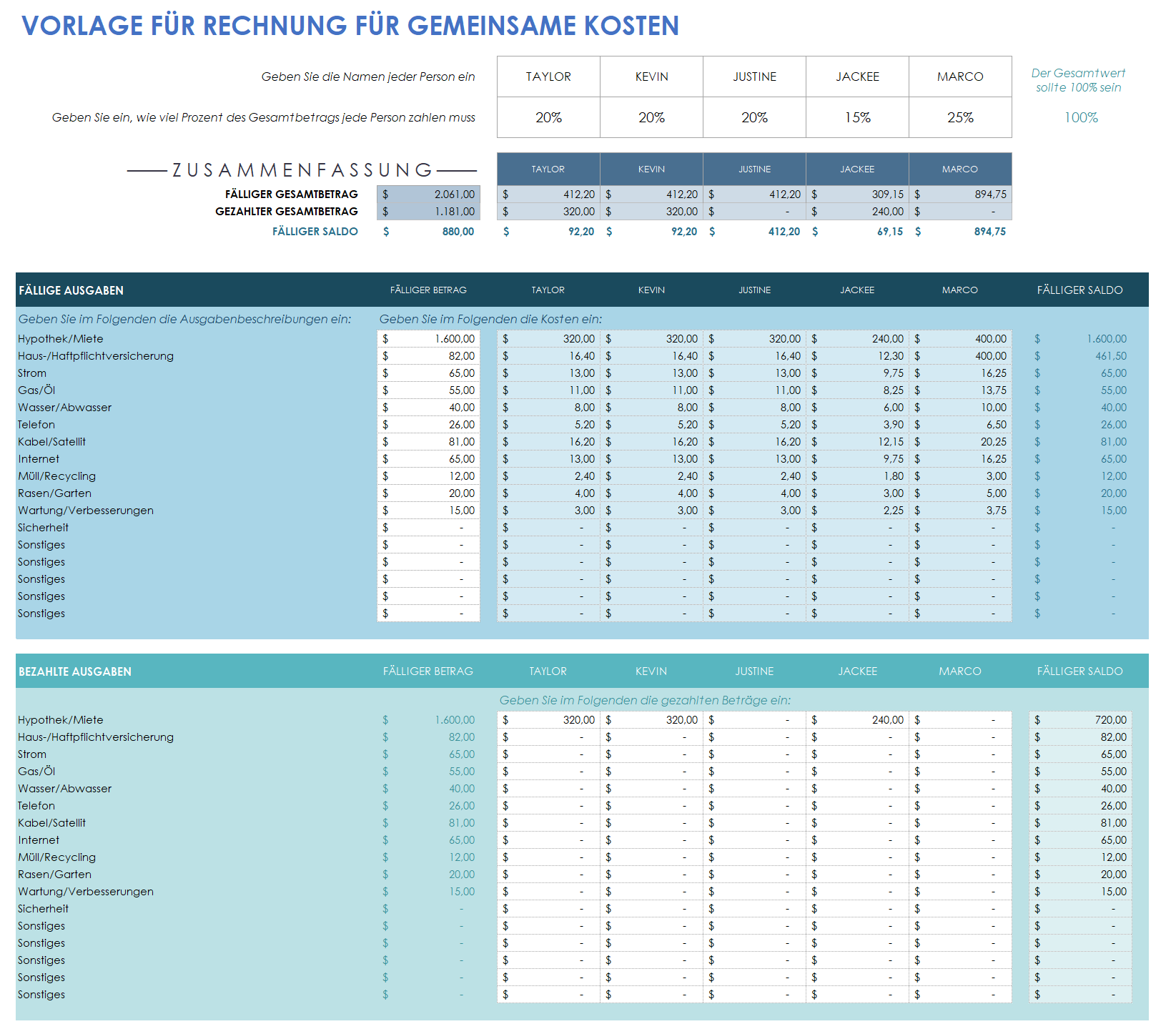Click ZUSAMMENFASSUNG heading

302,170
